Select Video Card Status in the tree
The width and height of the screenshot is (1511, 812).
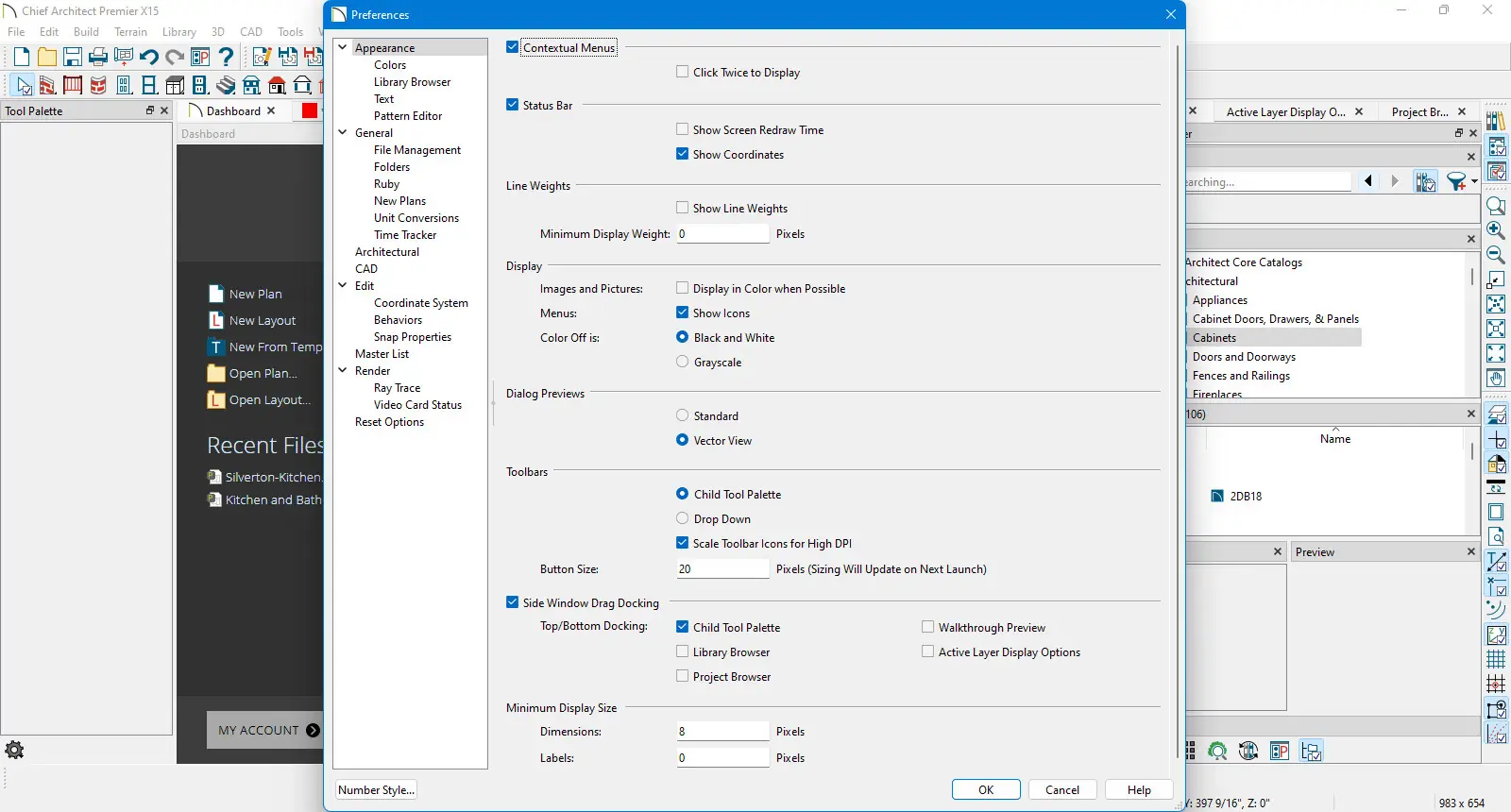(417, 405)
